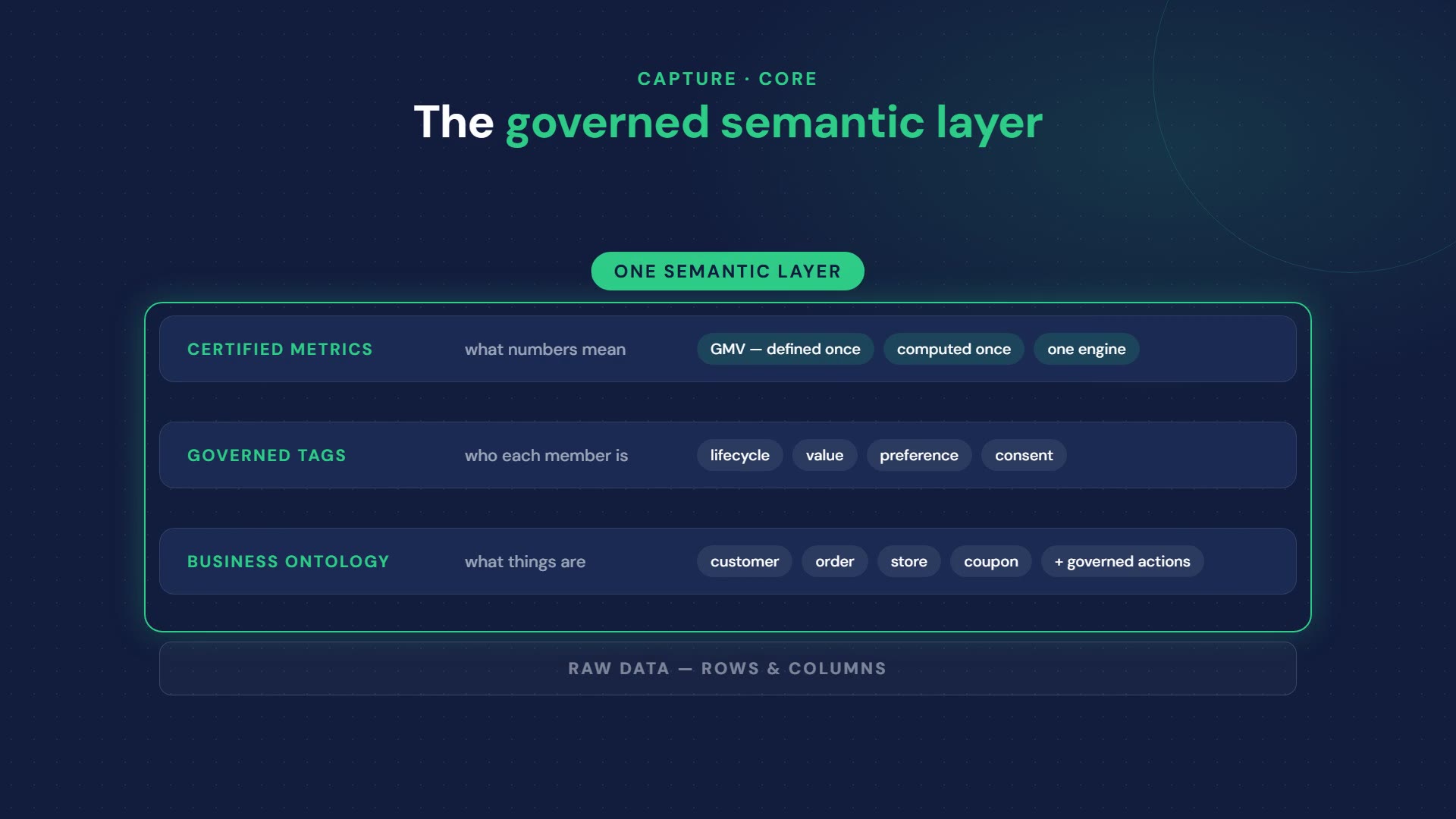Click the GOVERNED TAGS row label

click(x=266, y=455)
